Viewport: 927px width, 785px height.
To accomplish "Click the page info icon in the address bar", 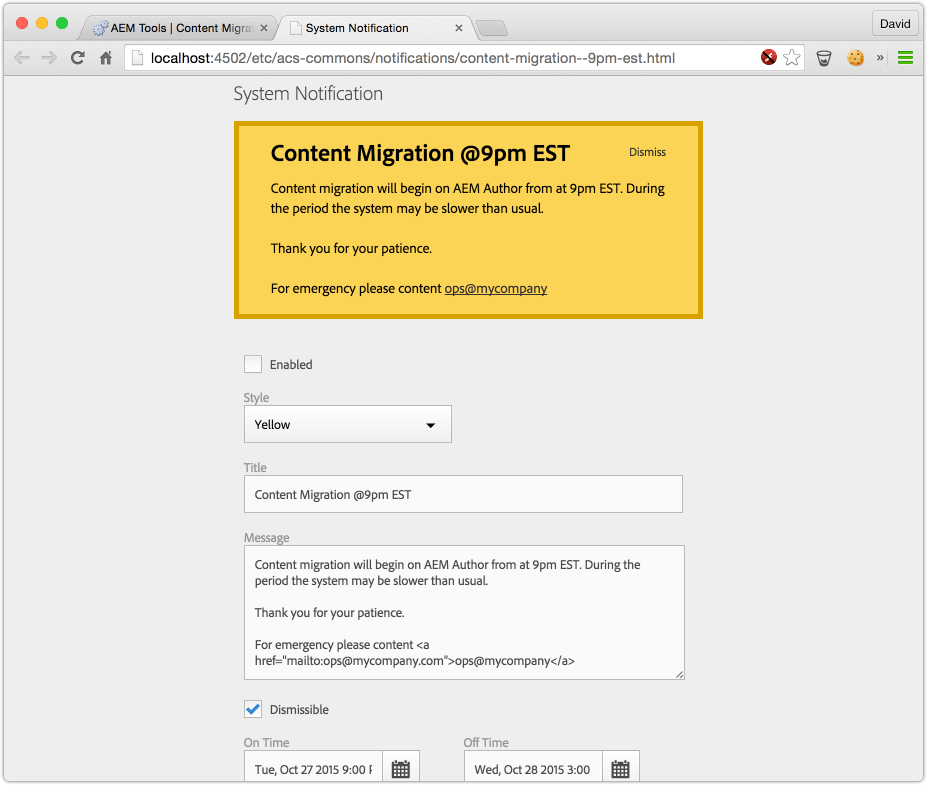I will [x=138, y=58].
